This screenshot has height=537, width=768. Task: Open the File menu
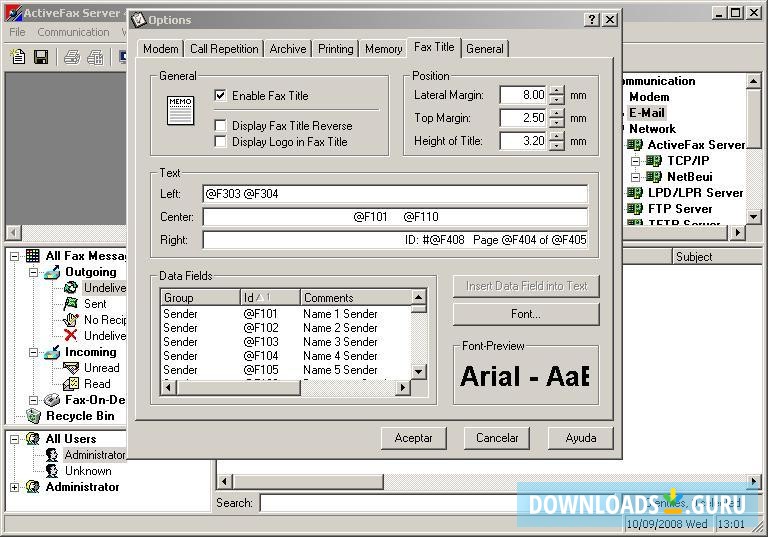point(17,32)
